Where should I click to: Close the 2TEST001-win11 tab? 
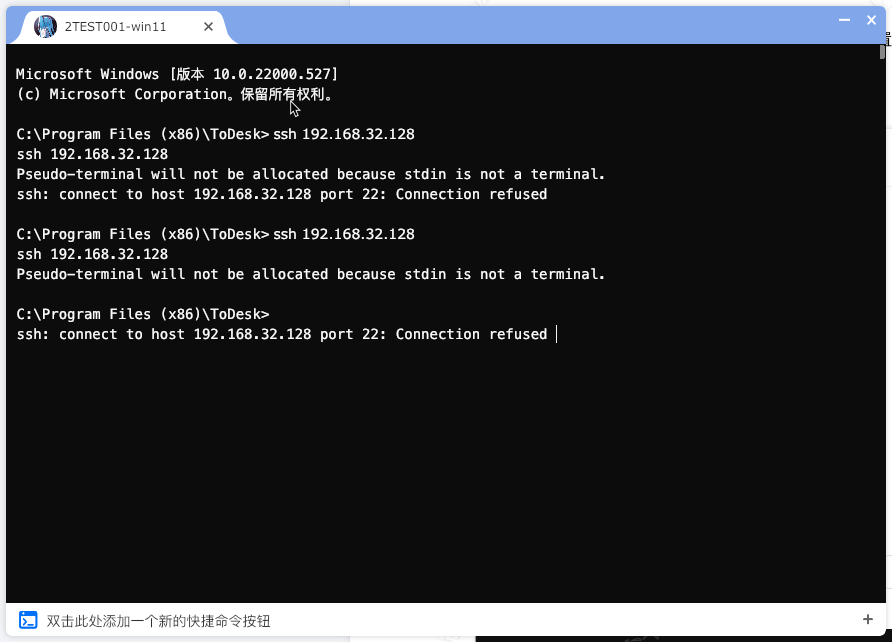click(x=208, y=27)
